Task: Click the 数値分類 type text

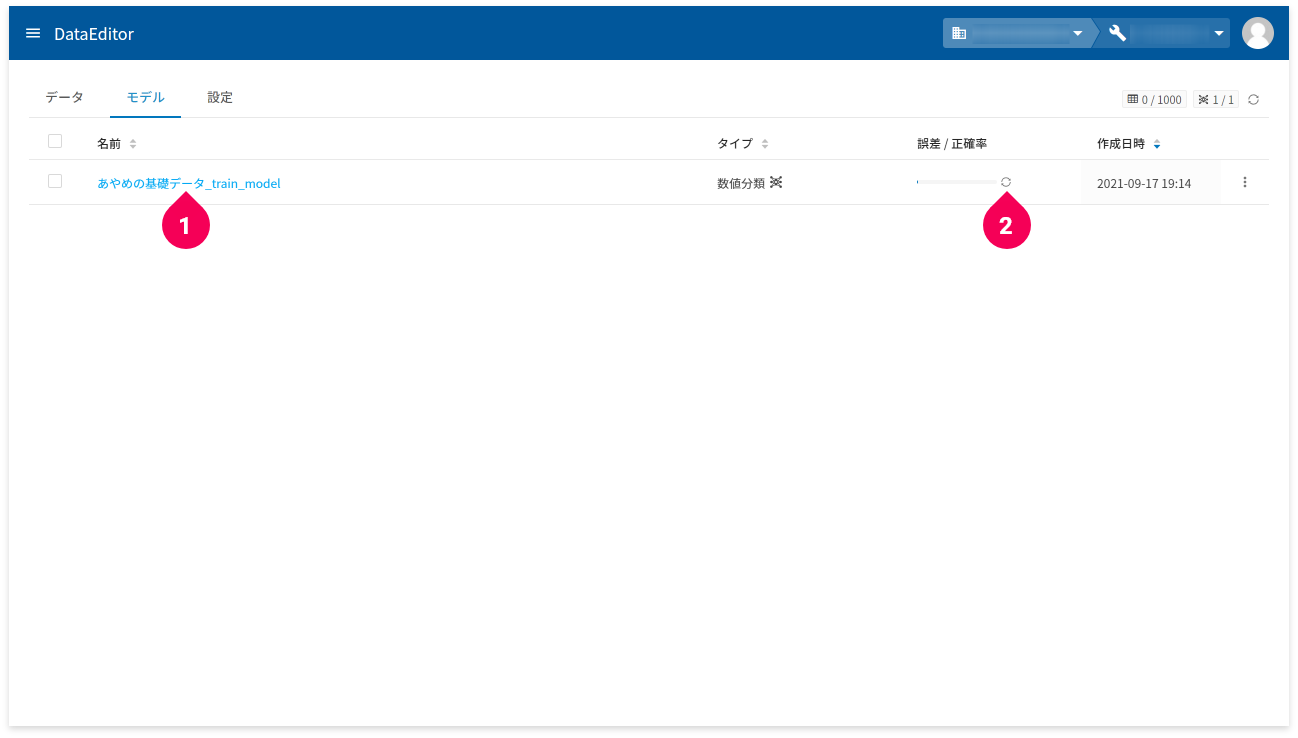Action: (x=741, y=183)
